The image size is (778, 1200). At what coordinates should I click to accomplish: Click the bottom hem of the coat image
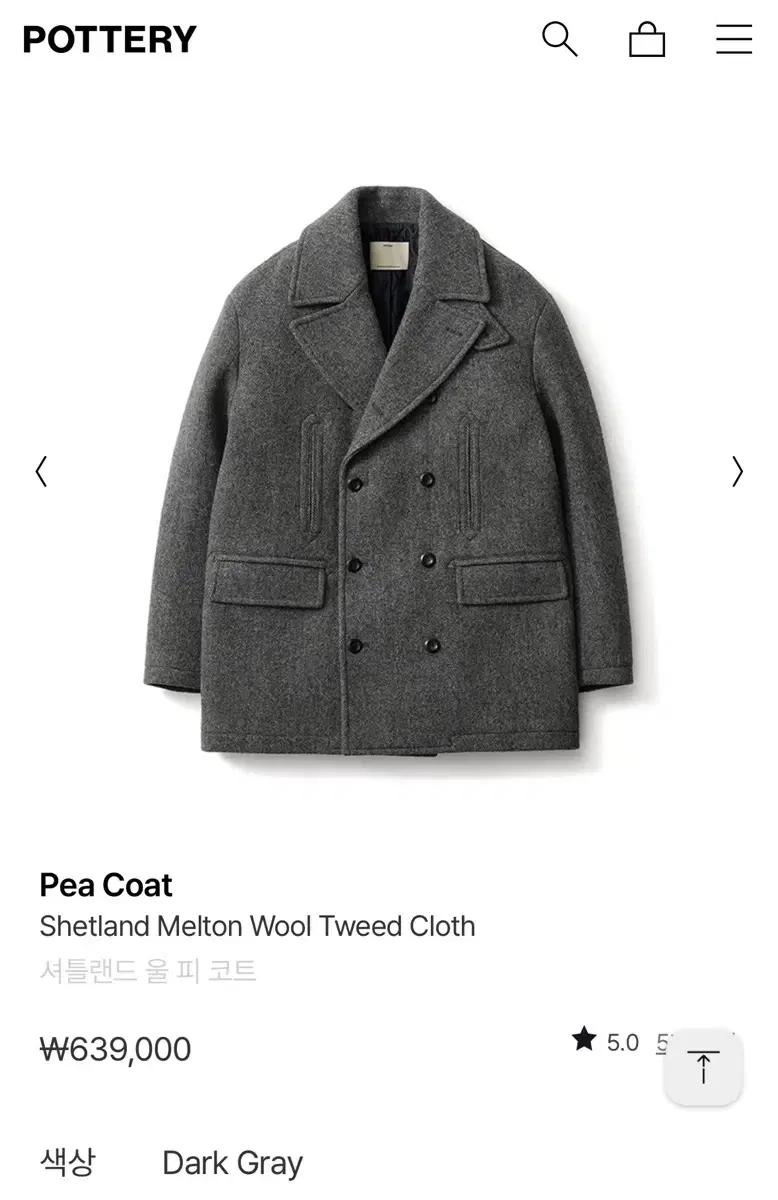point(390,746)
